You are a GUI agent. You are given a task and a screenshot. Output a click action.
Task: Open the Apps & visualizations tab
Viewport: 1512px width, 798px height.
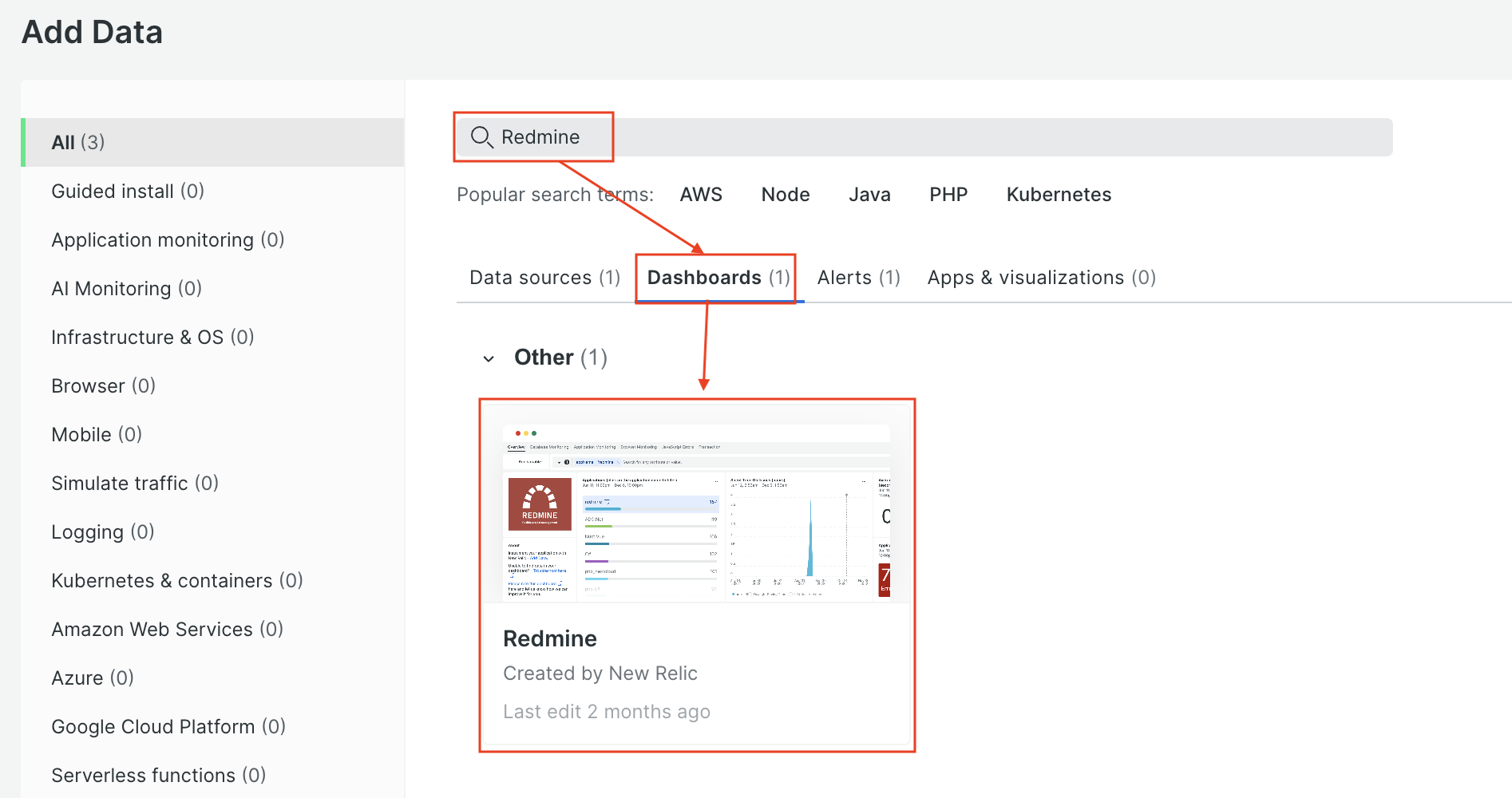coord(1040,277)
